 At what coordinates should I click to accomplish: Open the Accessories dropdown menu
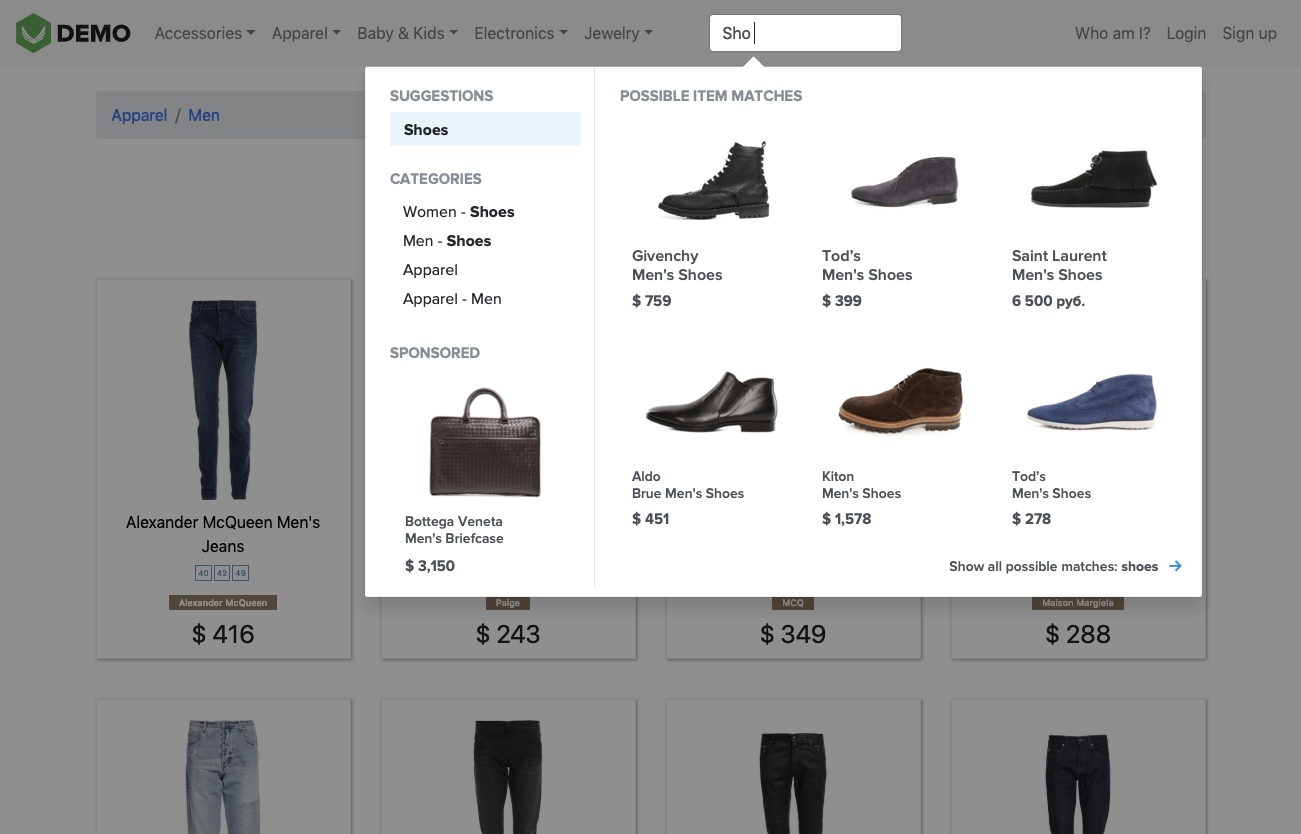pos(205,33)
